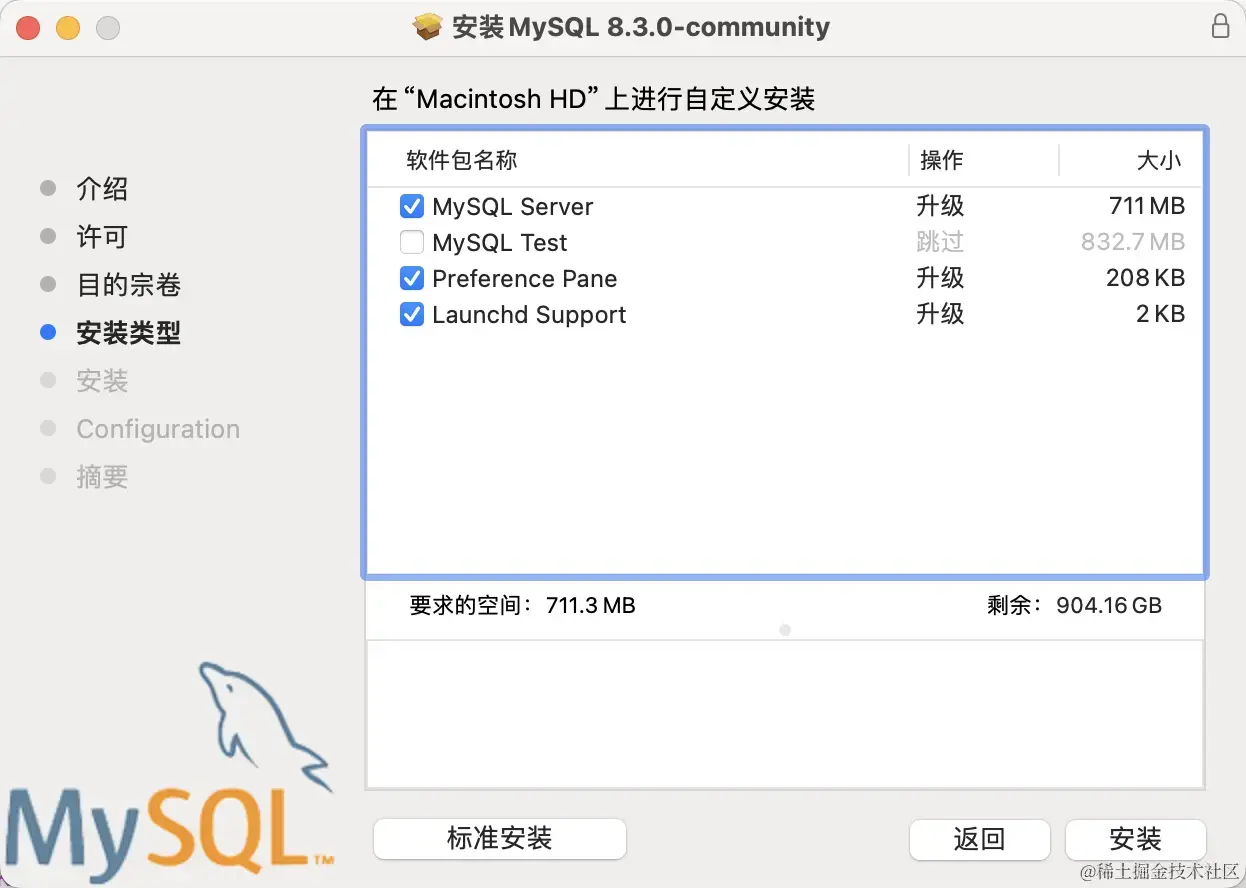Select the 介绍 step in sidebar

pos(102,189)
